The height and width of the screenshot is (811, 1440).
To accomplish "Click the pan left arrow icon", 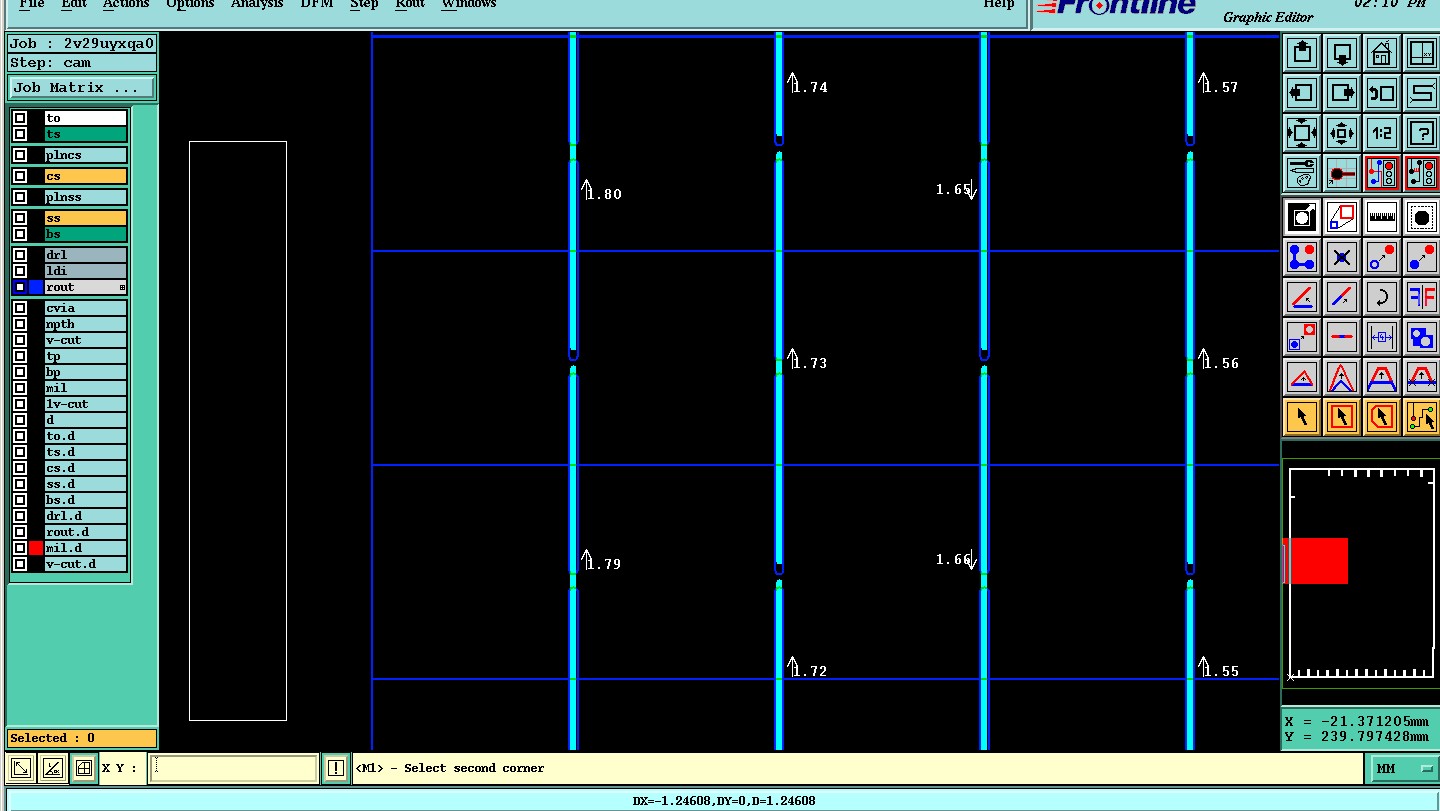I will point(1301,93).
